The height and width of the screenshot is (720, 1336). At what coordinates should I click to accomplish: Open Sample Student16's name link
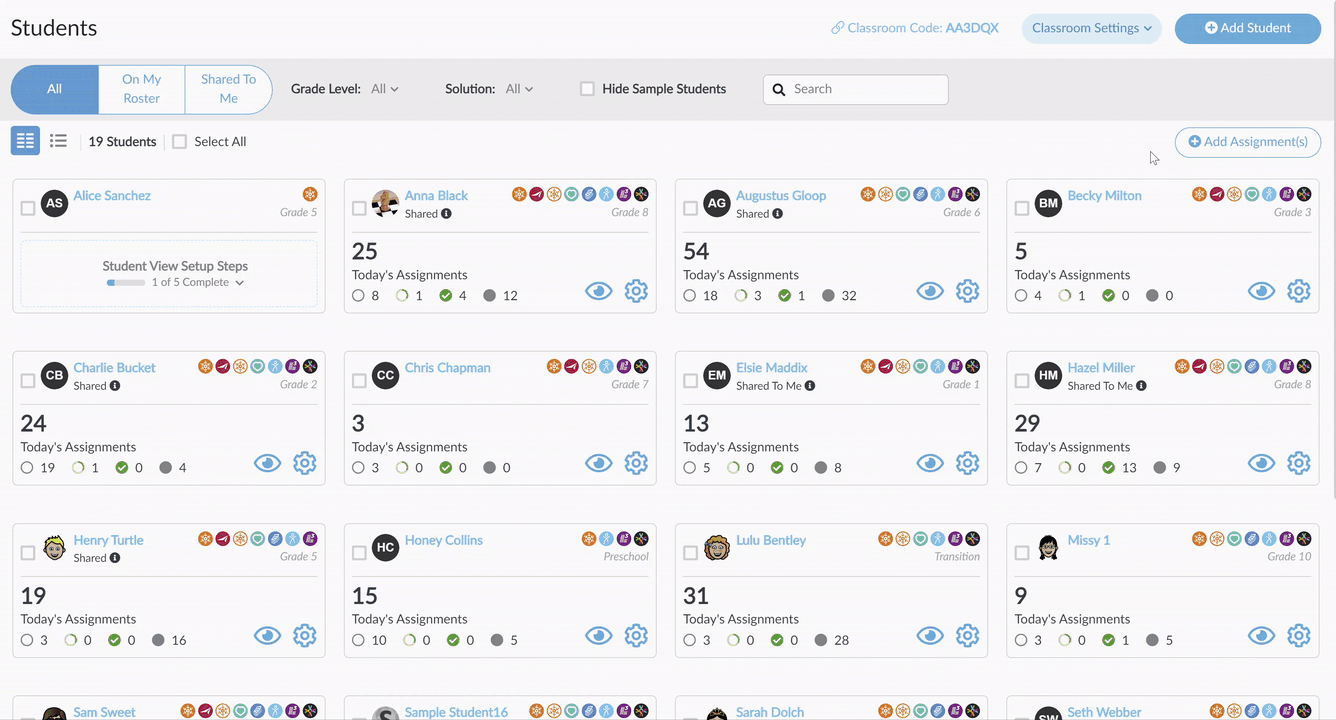point(456,712)
